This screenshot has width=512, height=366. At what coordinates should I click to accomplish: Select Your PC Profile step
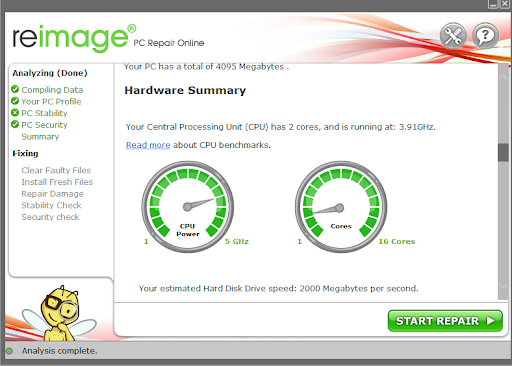(x=51, y=101)
